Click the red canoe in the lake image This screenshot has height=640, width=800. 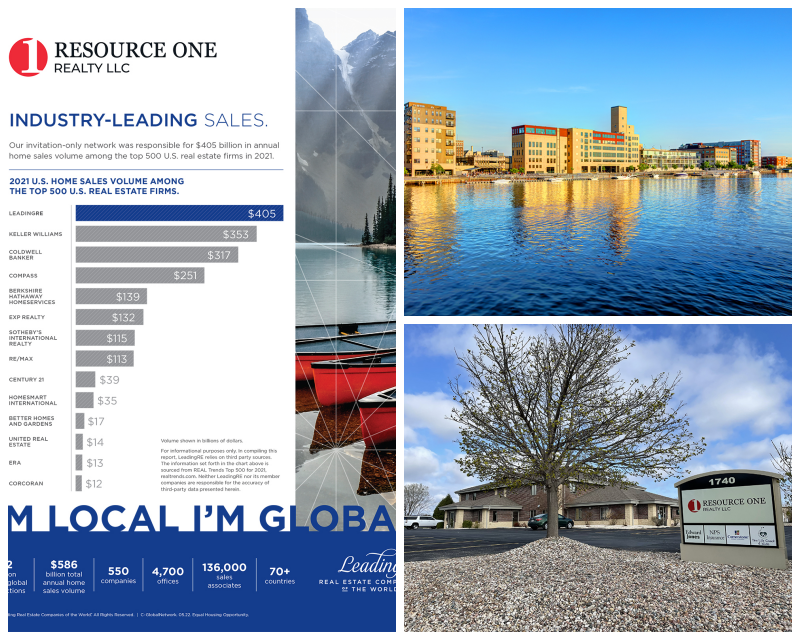tap(354, 380)
